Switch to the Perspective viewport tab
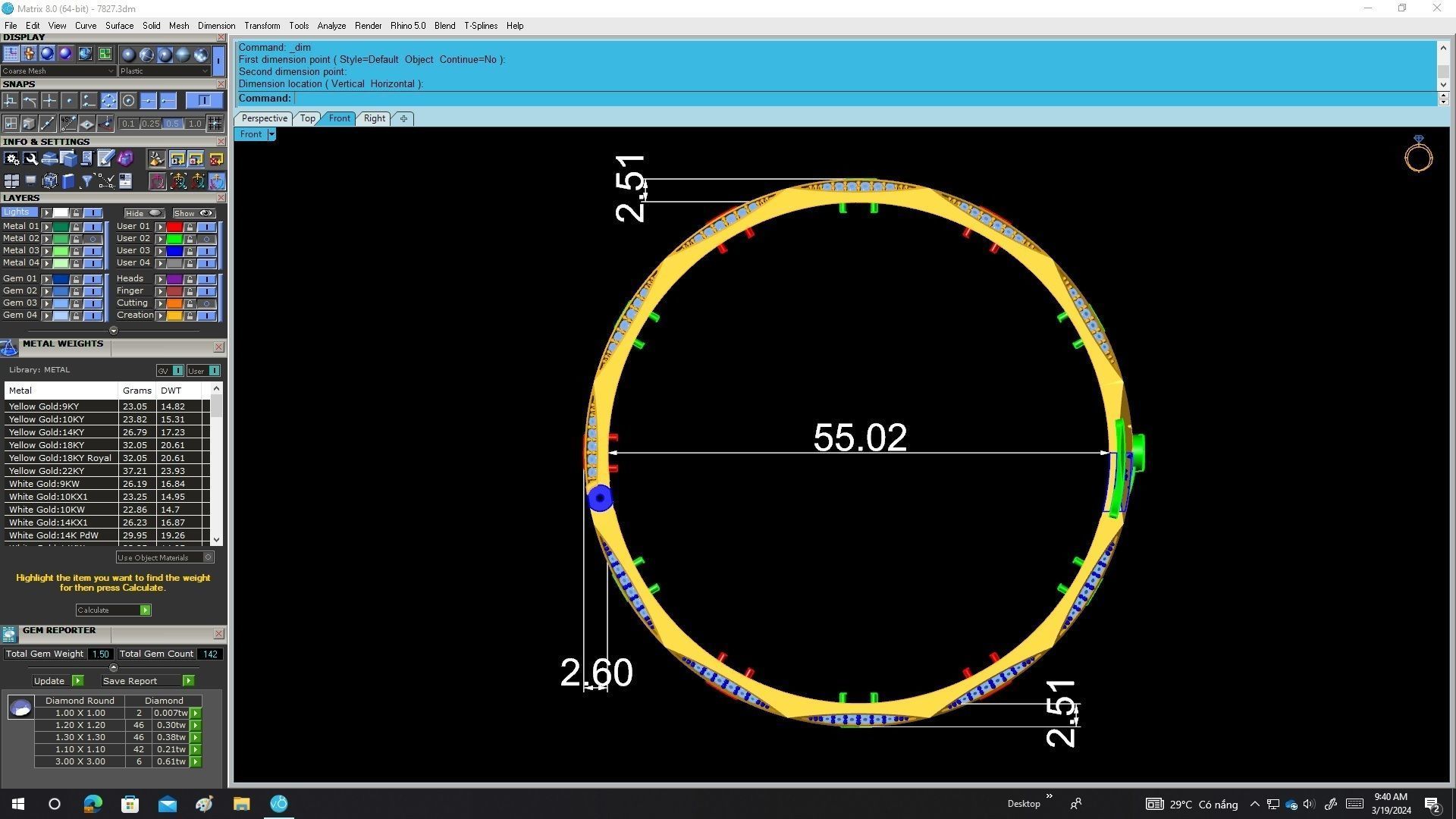 click(x=264, y=118)
